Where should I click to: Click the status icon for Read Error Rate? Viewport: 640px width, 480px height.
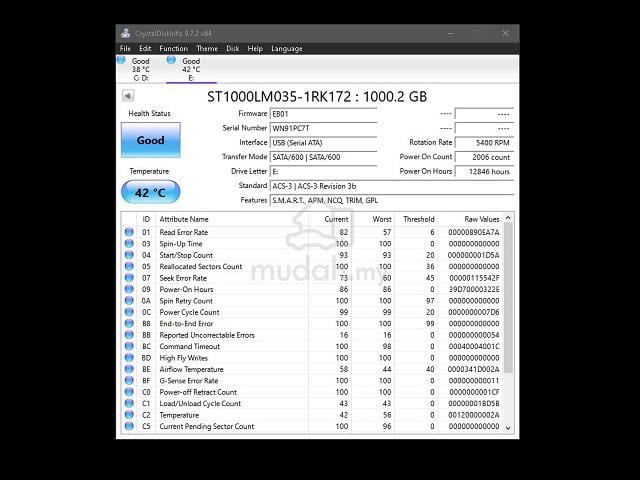pos(129,232)
